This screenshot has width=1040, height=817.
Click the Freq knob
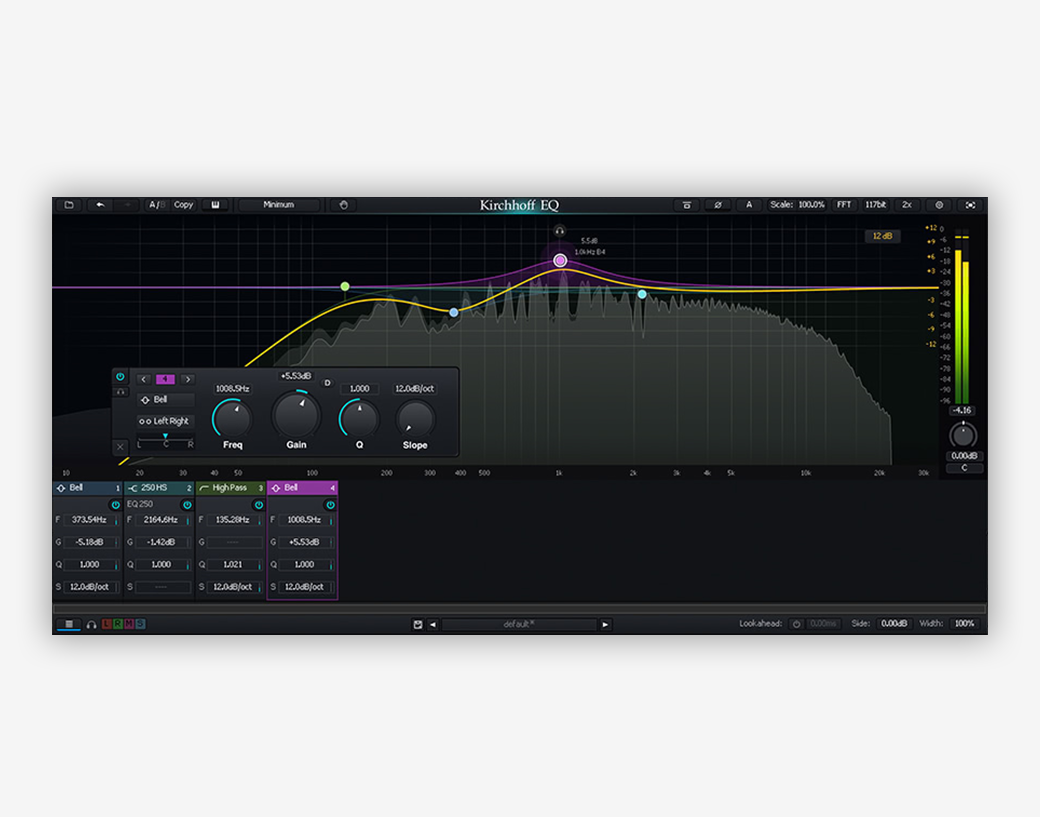click(x=232, y=418)
